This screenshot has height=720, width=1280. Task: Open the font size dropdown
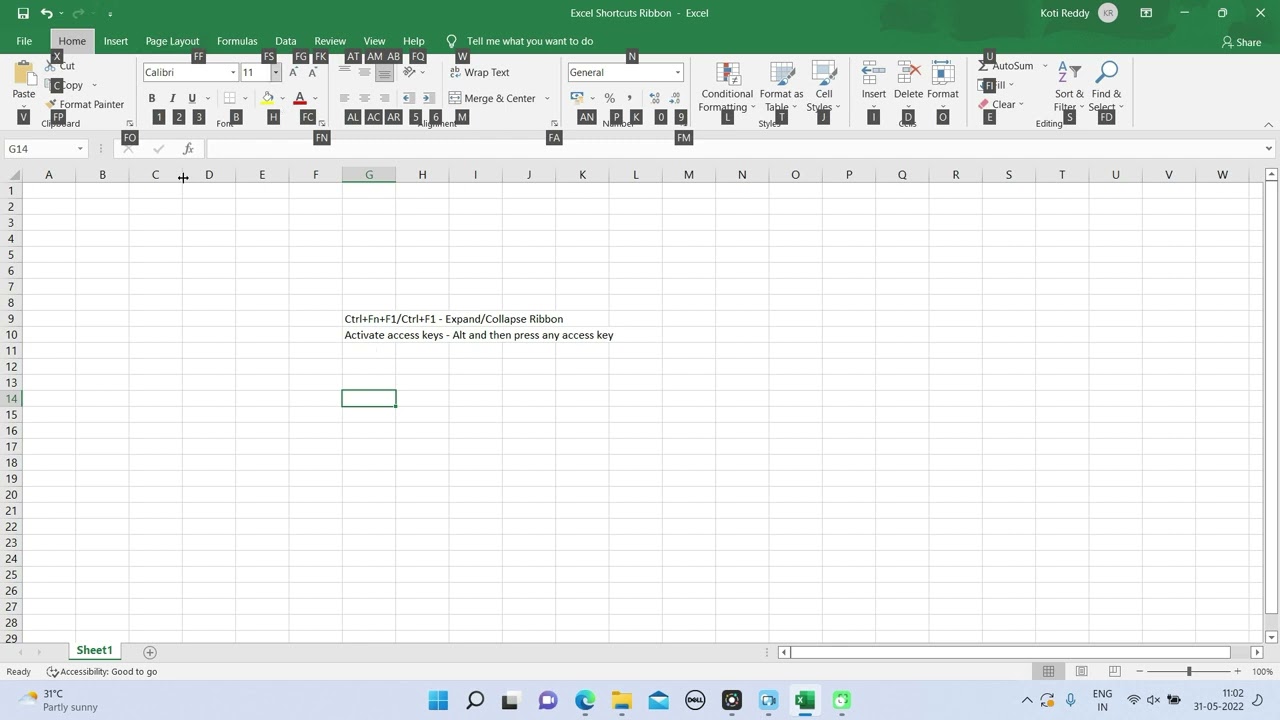[275, 72]
